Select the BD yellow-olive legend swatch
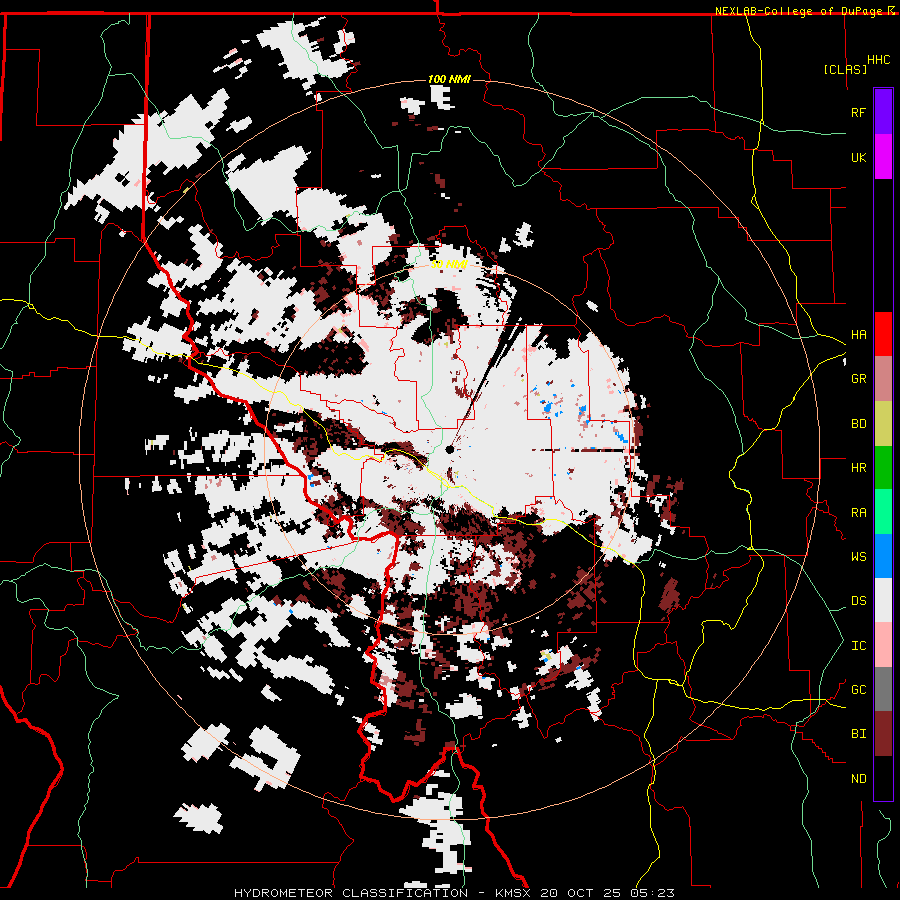This screenshot has width=900, height=900. tap(883, 424)
